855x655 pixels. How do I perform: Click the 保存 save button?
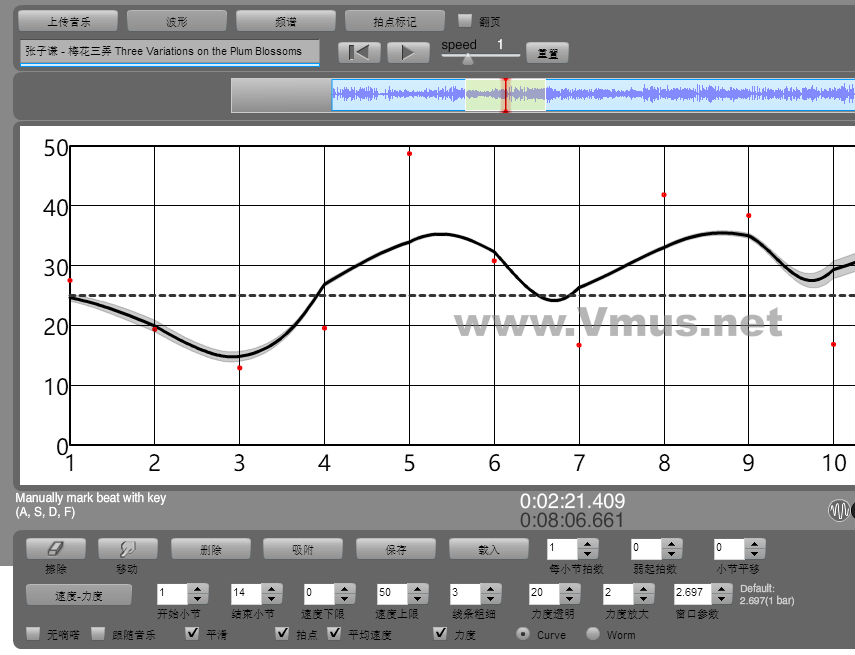click(x=395, y=549)
